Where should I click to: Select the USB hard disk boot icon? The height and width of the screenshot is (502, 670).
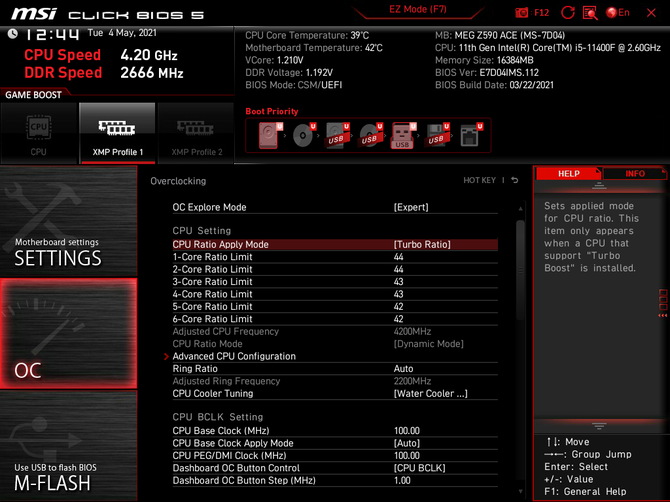[337, 135]
